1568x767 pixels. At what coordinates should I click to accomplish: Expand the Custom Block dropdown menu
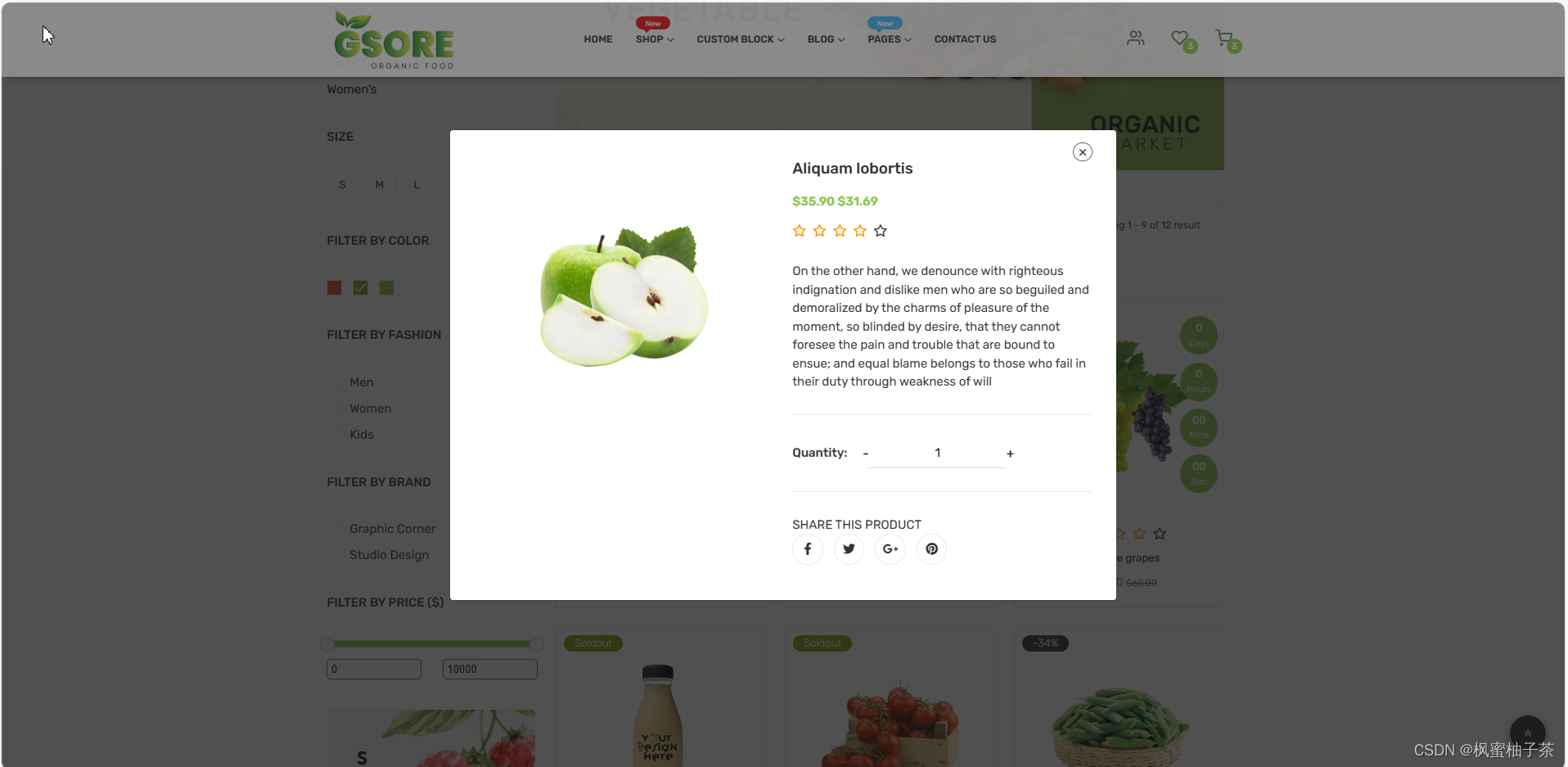[740, 39]
